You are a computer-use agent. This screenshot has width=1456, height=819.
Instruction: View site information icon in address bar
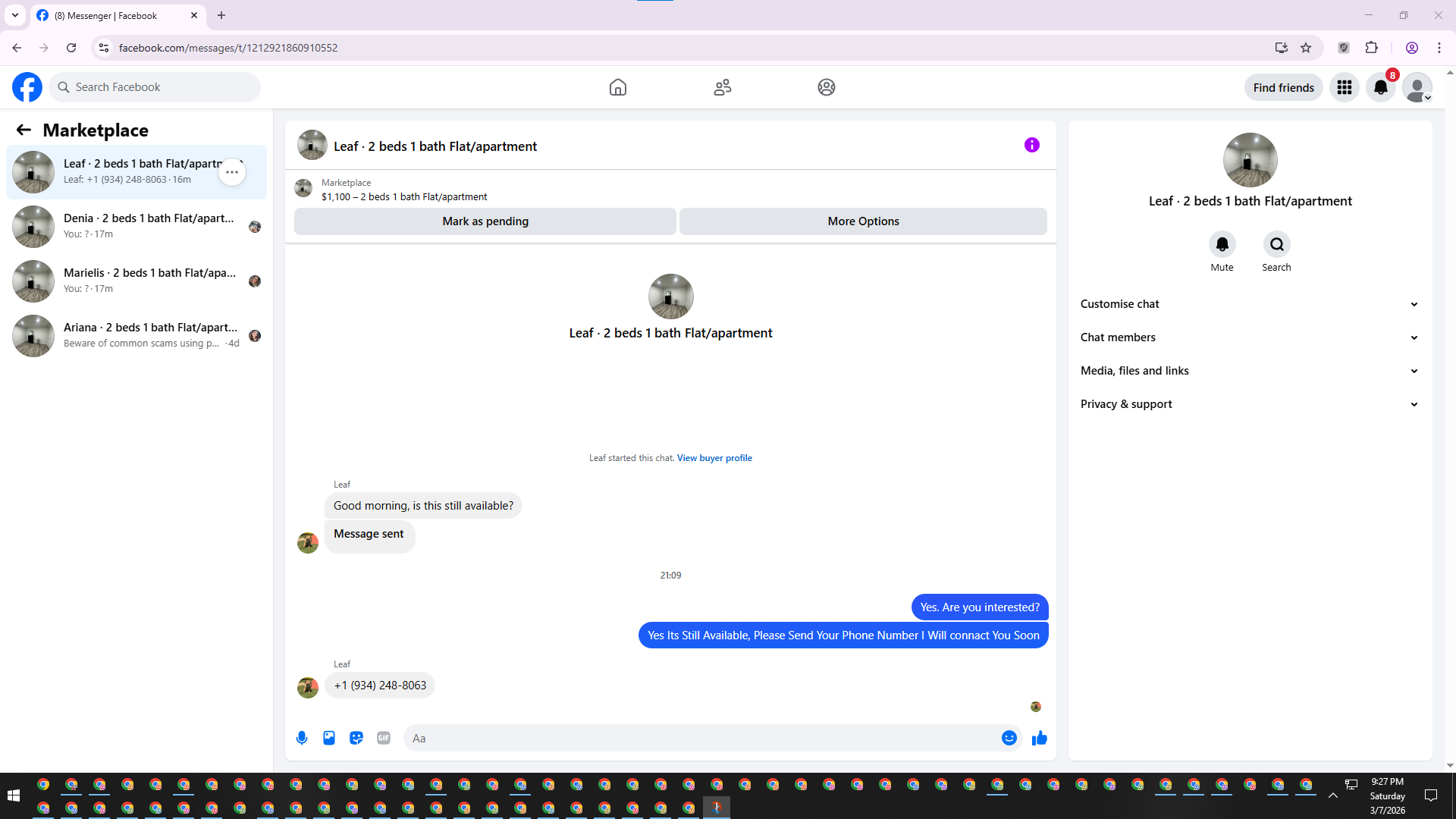(104, 48)
